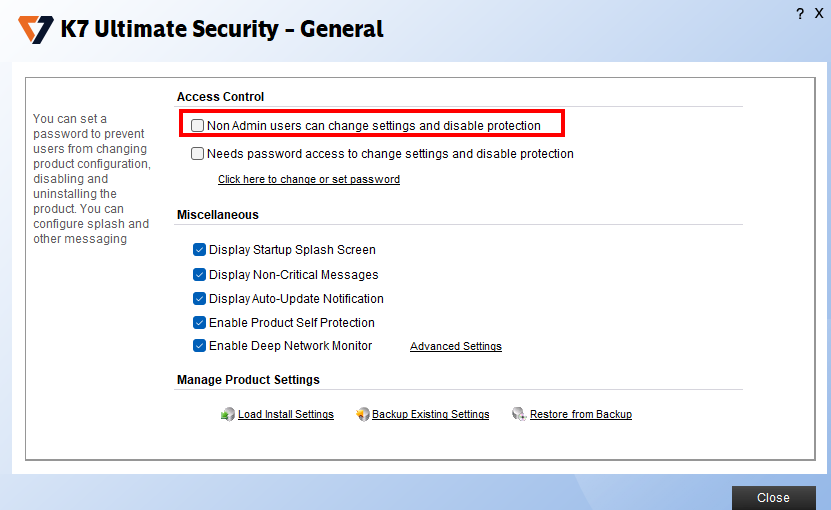Disable Display Non-Critical Messages checkbox

click(199, 274)
